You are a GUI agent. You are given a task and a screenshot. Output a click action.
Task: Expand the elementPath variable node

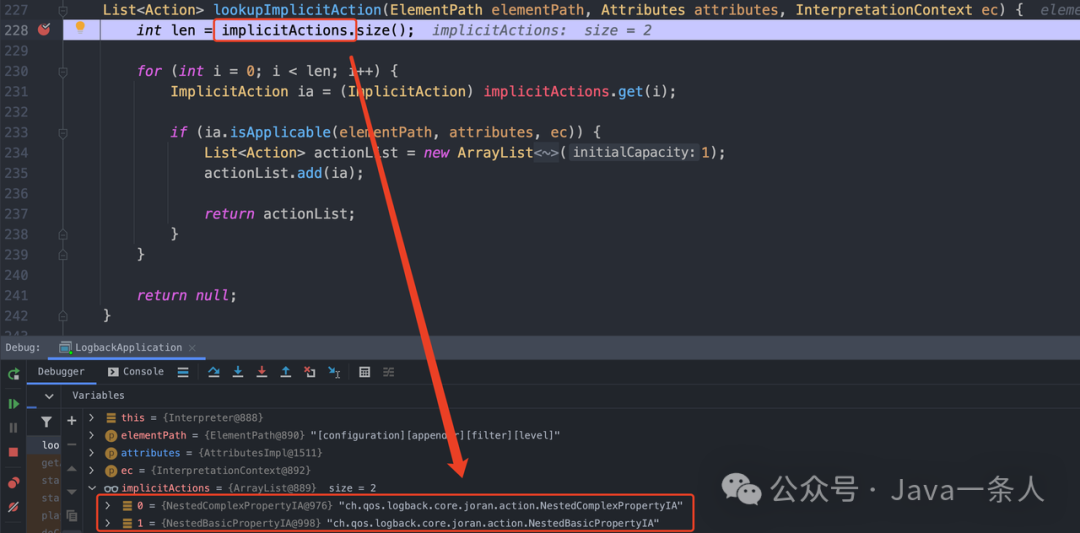pyautogui.click(x=92, y=435)
